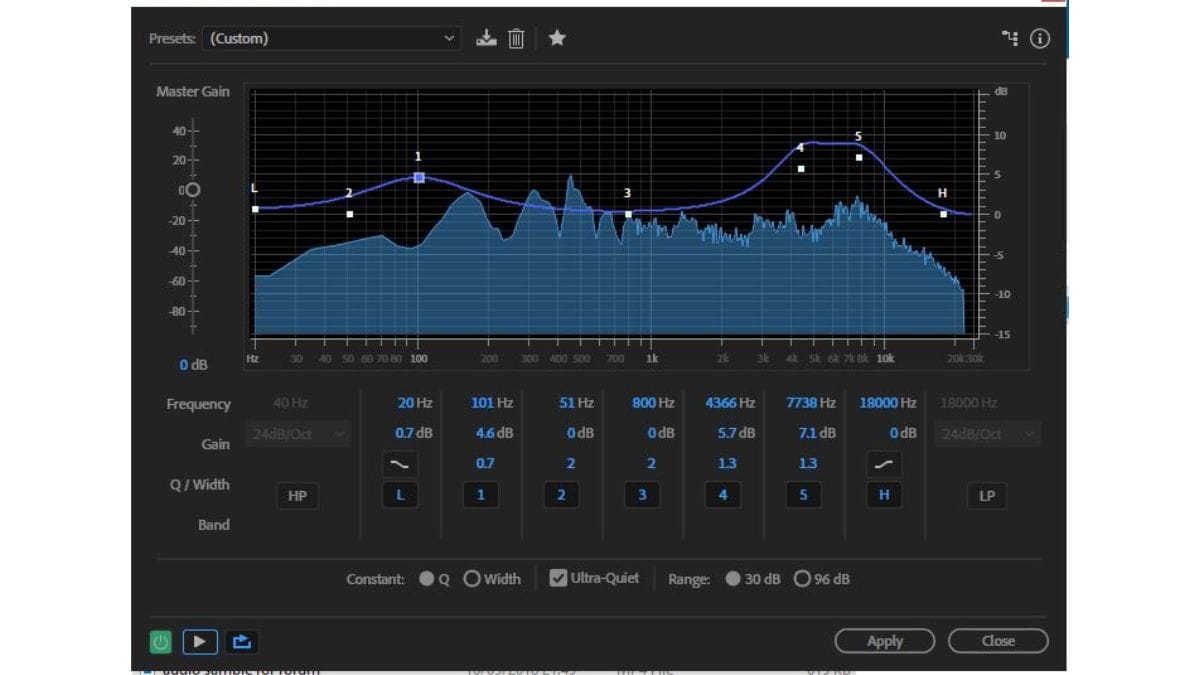Viewport: 1200px width, 675px height.
Task: Mark preset as favorite with star icon
Action: 557,38
